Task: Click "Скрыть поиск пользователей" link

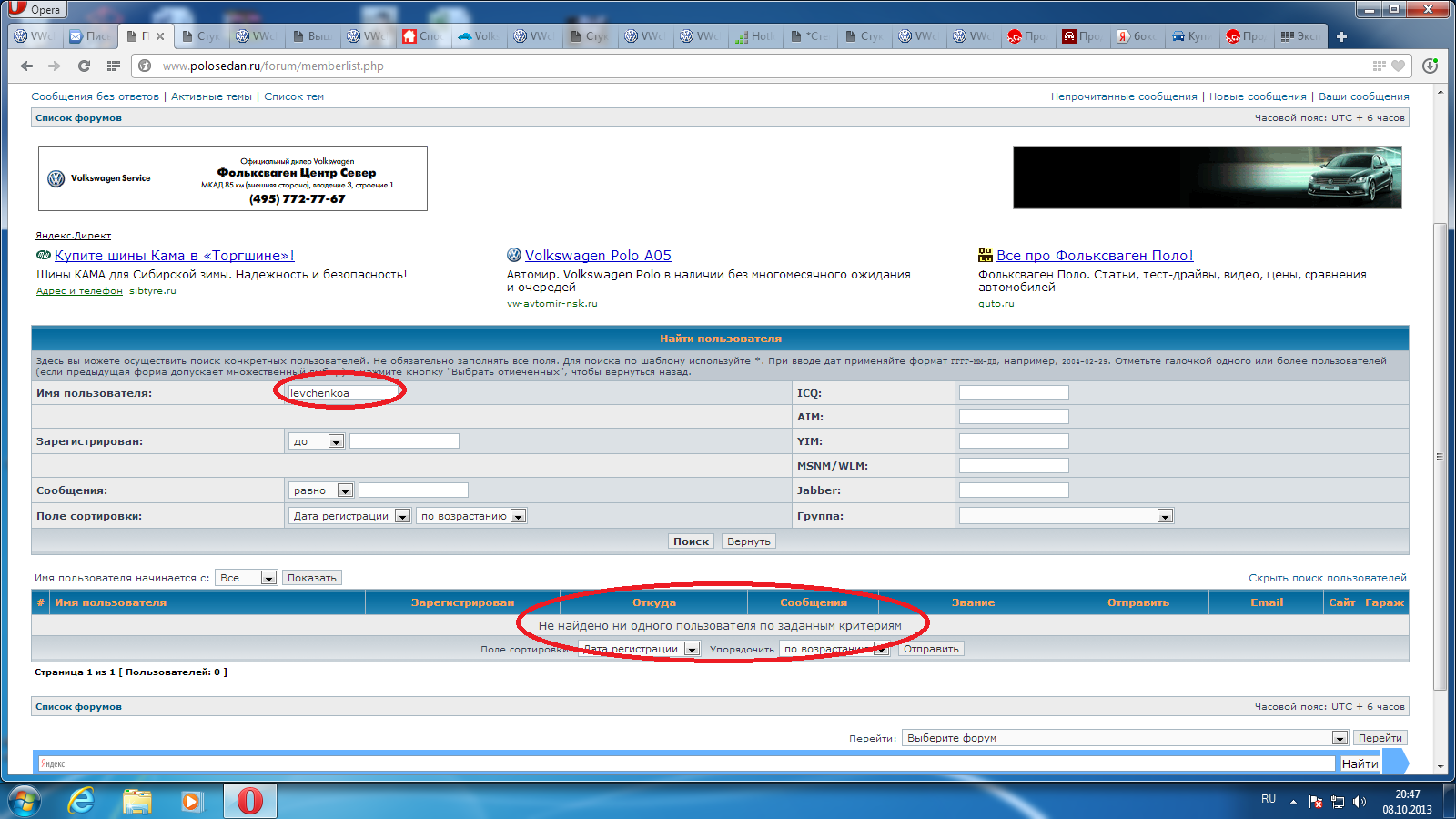Action: [x=1327, y=578]
